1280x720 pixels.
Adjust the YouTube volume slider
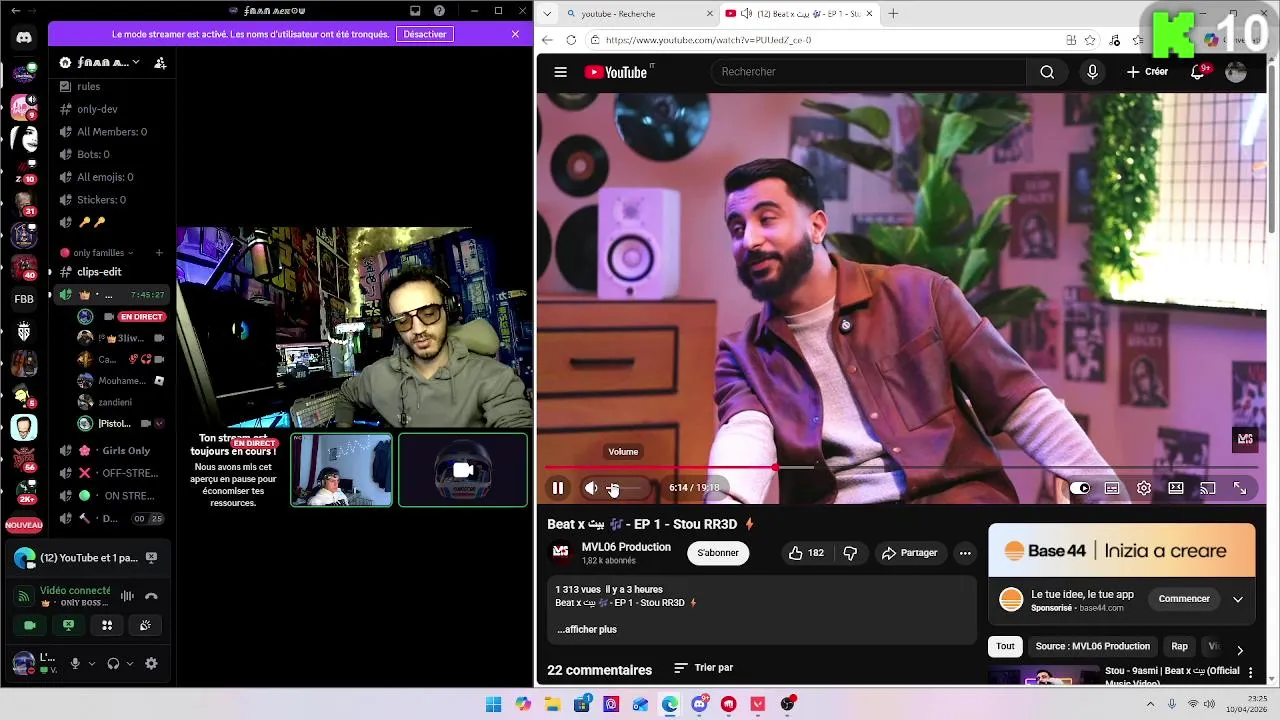coord(628,488)
